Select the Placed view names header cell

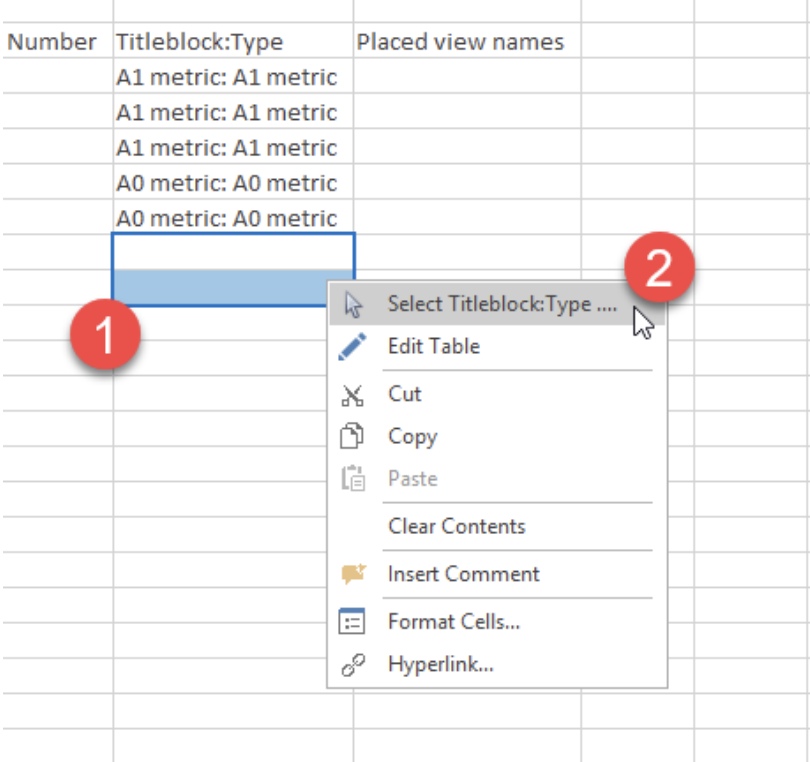(x=467, y=40)
